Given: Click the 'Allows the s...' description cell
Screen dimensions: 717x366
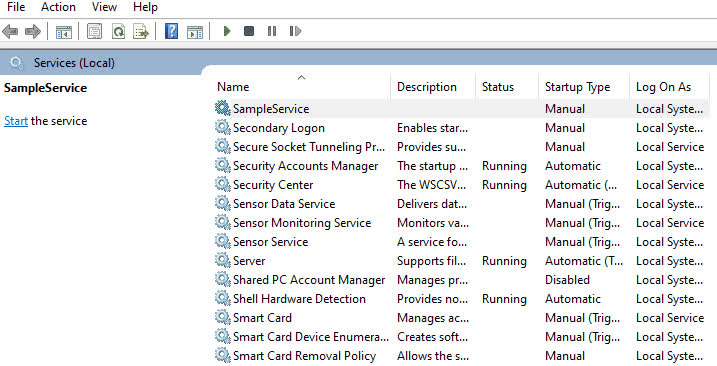Looking at the screenshot, I should click(433, 356).
